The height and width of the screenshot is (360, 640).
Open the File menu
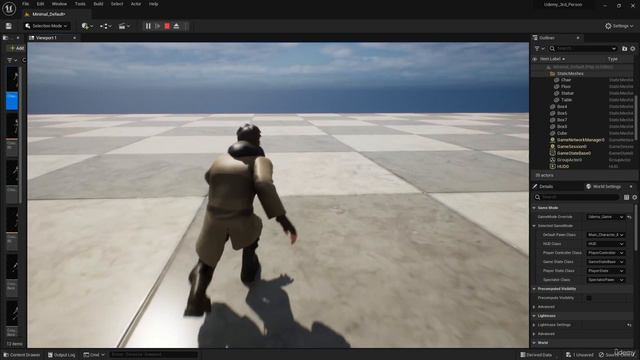click(25, 4)
